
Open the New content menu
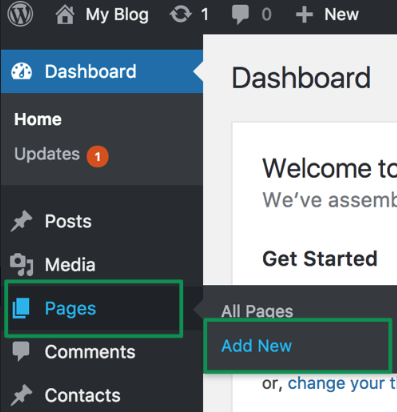click(342, 15)
